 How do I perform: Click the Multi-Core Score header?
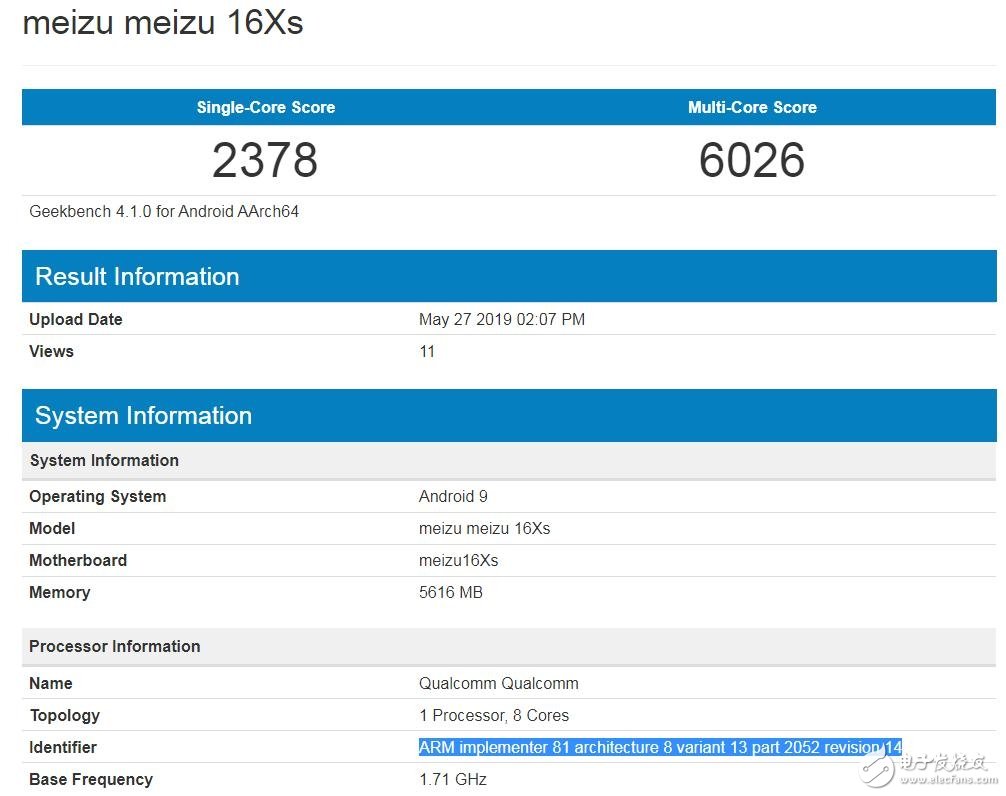pos(752,107)
